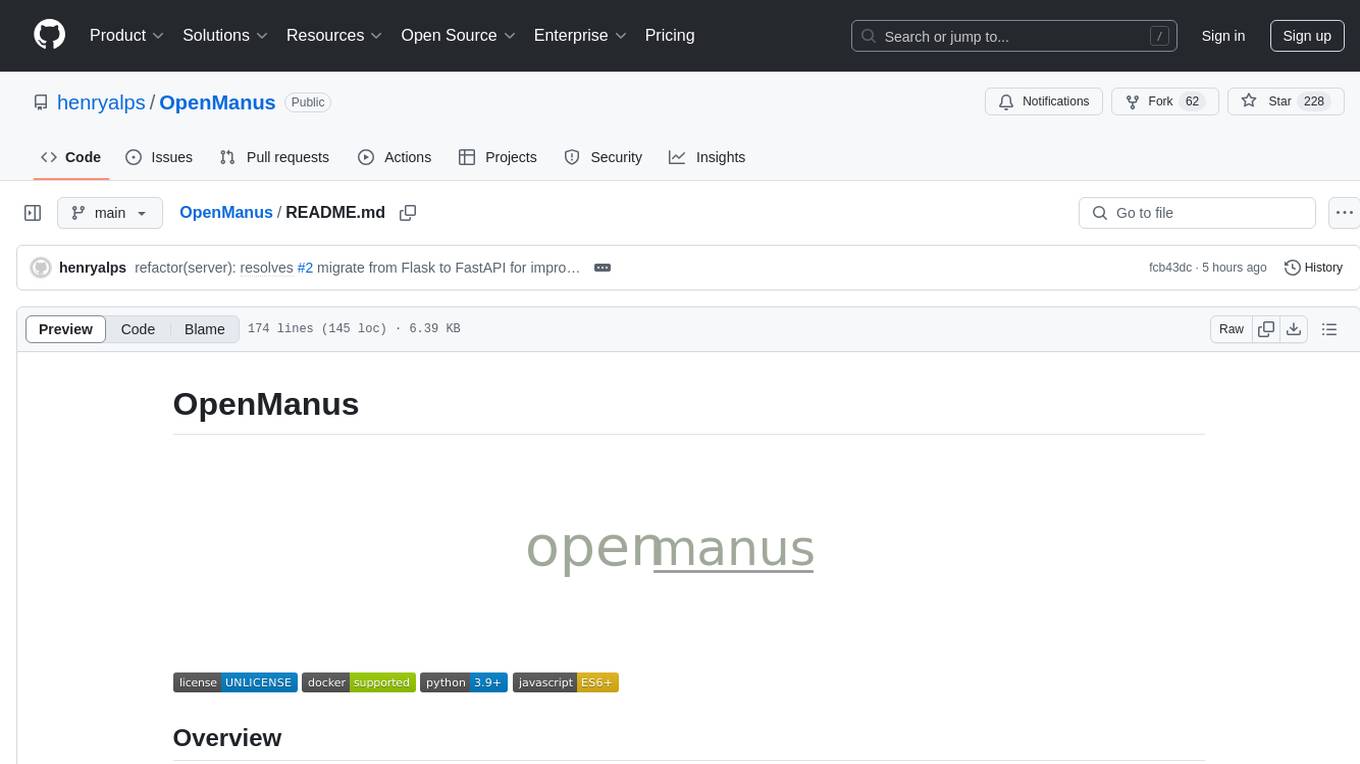This screenshot has width=1360, height=764.
Task: Expand the Enterprise menu
Action: [x=580, y=35]
